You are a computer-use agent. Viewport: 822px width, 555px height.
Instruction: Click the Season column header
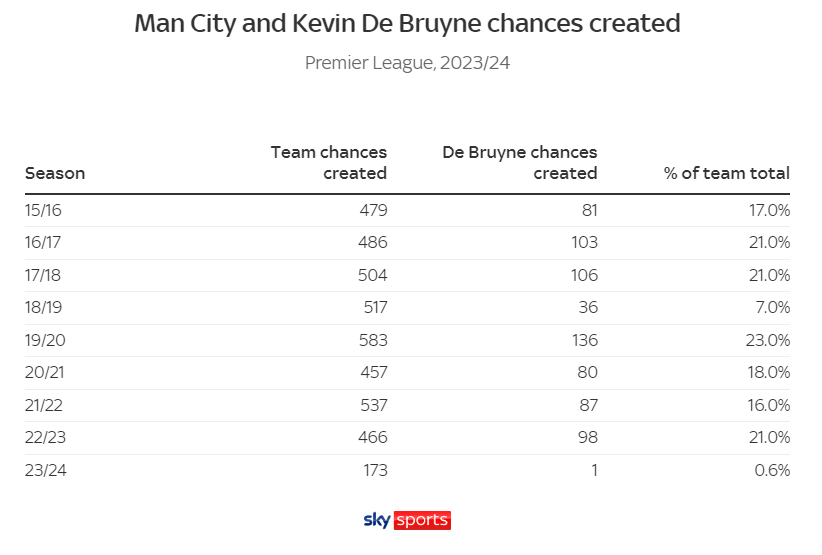click(x=55, y=173)
